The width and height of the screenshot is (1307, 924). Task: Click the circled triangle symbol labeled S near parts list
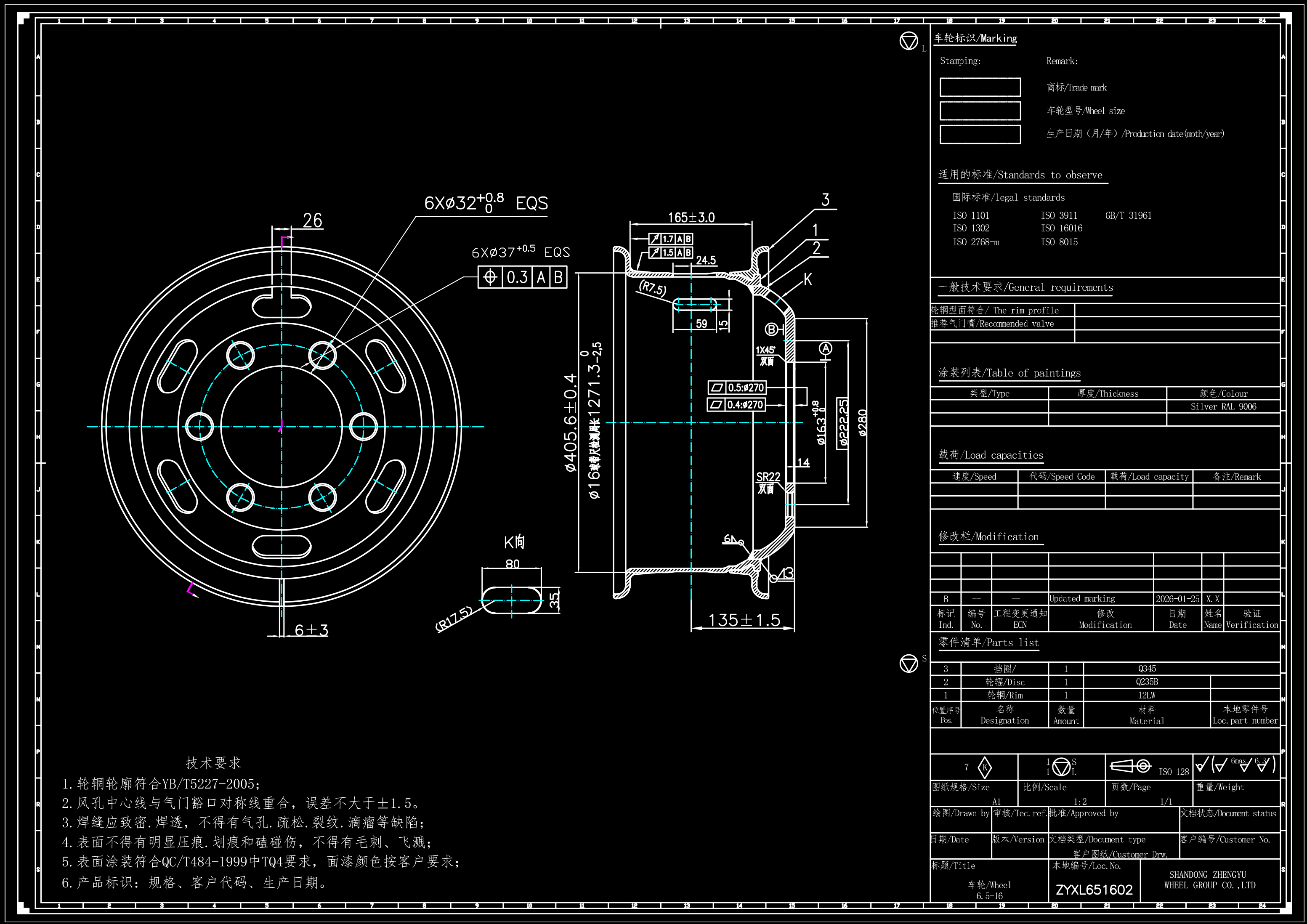click(909, 663)
